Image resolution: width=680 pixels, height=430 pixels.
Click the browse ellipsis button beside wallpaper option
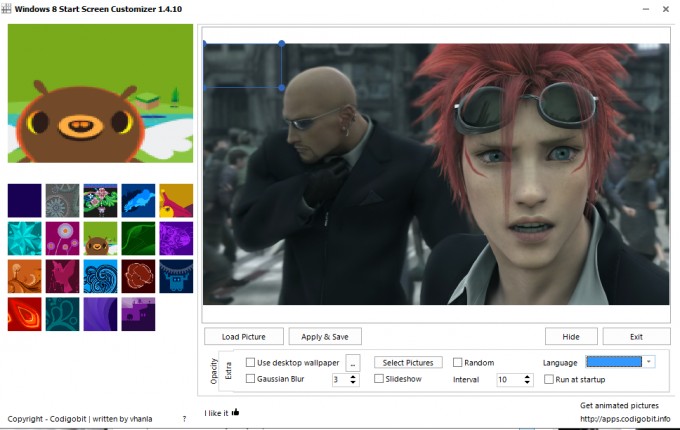click(353, 363)
